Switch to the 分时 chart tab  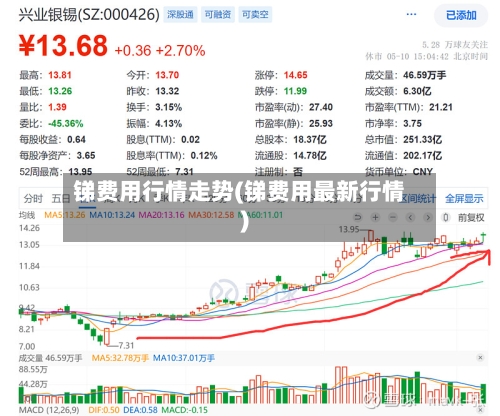[x=33, y=199]
